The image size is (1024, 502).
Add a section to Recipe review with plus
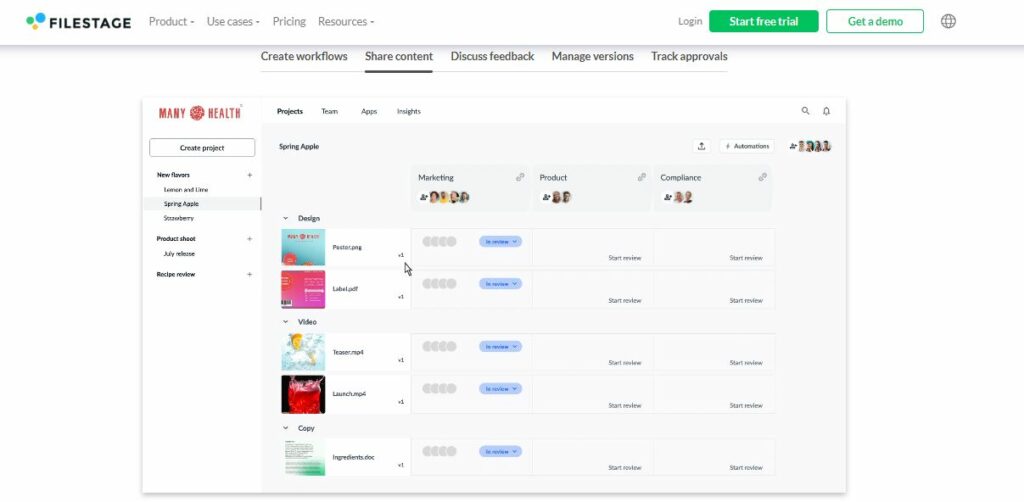pyautogui.click(x=249, y=275)
